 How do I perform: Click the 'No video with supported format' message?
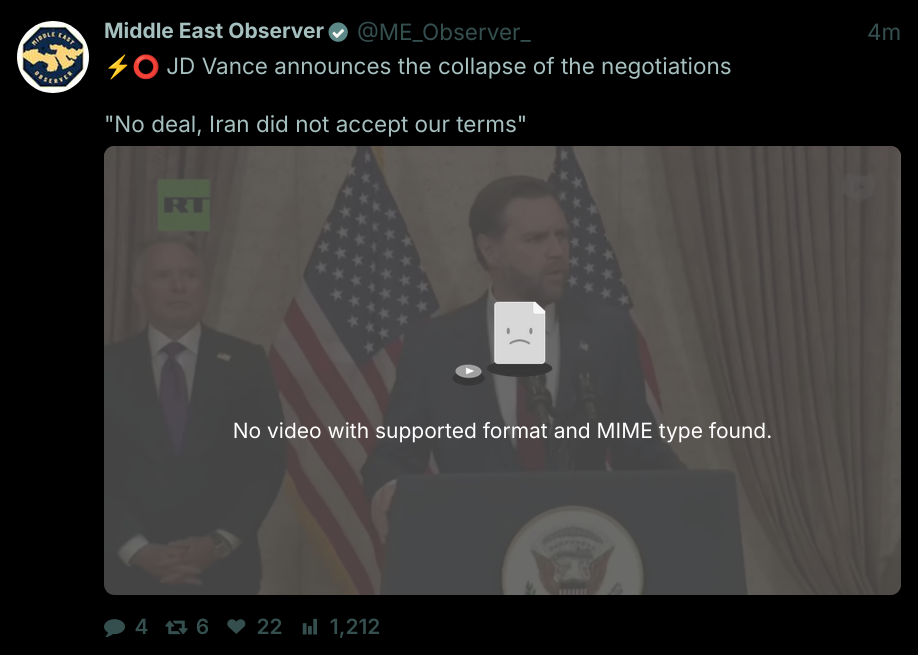(502, 431)
